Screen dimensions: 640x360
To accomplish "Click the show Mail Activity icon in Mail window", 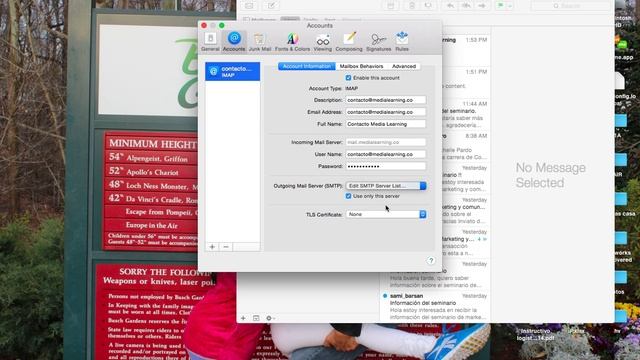I will tap(256, 318).
